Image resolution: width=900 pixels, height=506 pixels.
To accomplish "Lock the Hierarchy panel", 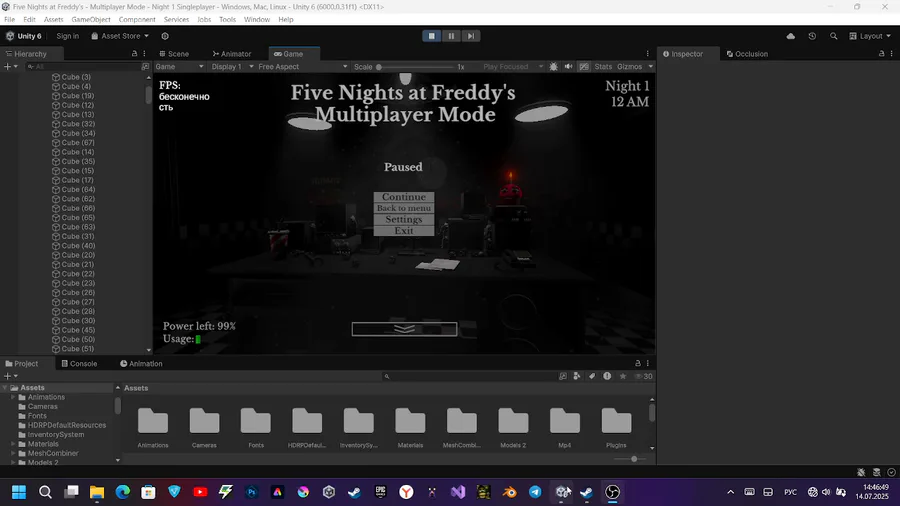I will point(134,53).
